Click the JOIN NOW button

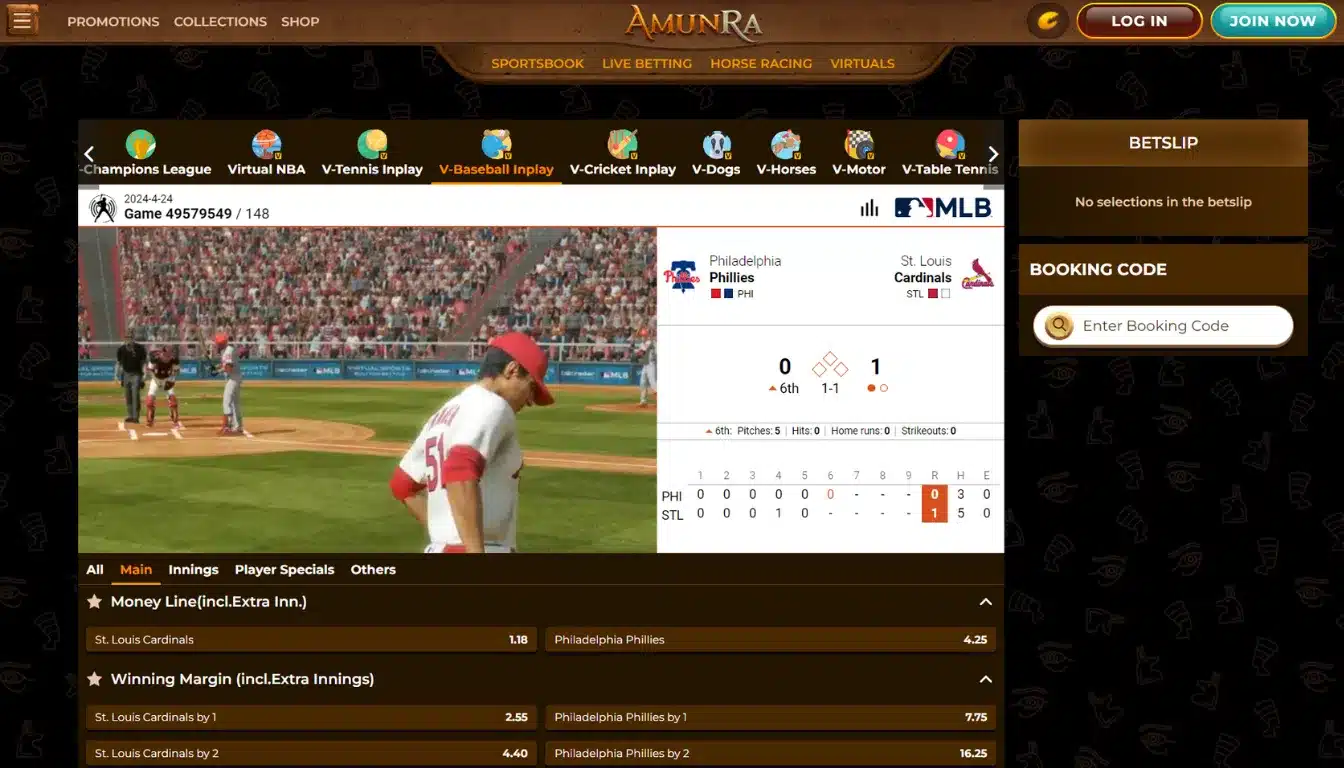click(x=1272, y=21)
